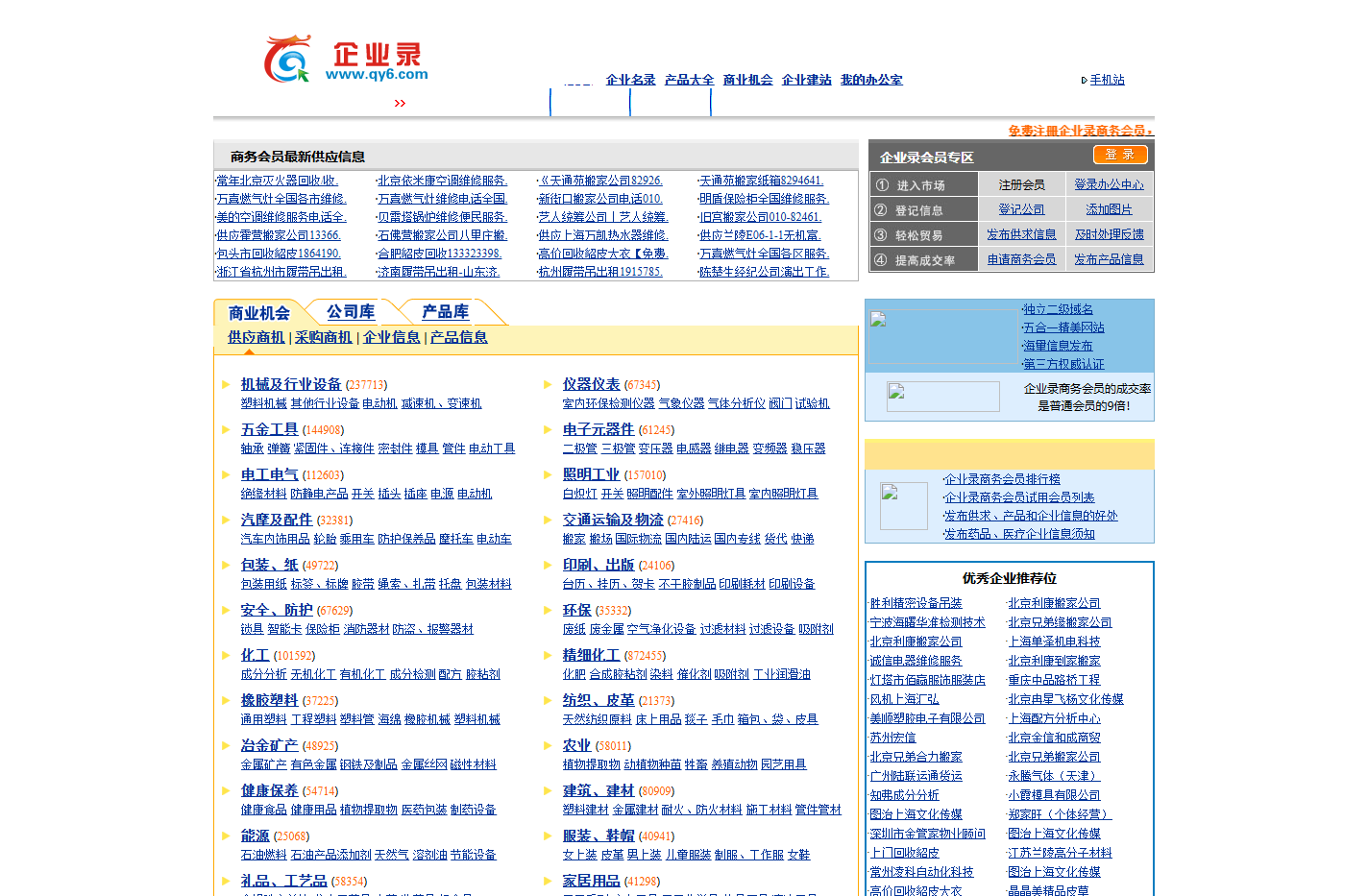Click the yellow arrow bullet beside 照明工业

pyautogui.click(x=548, y=474)
